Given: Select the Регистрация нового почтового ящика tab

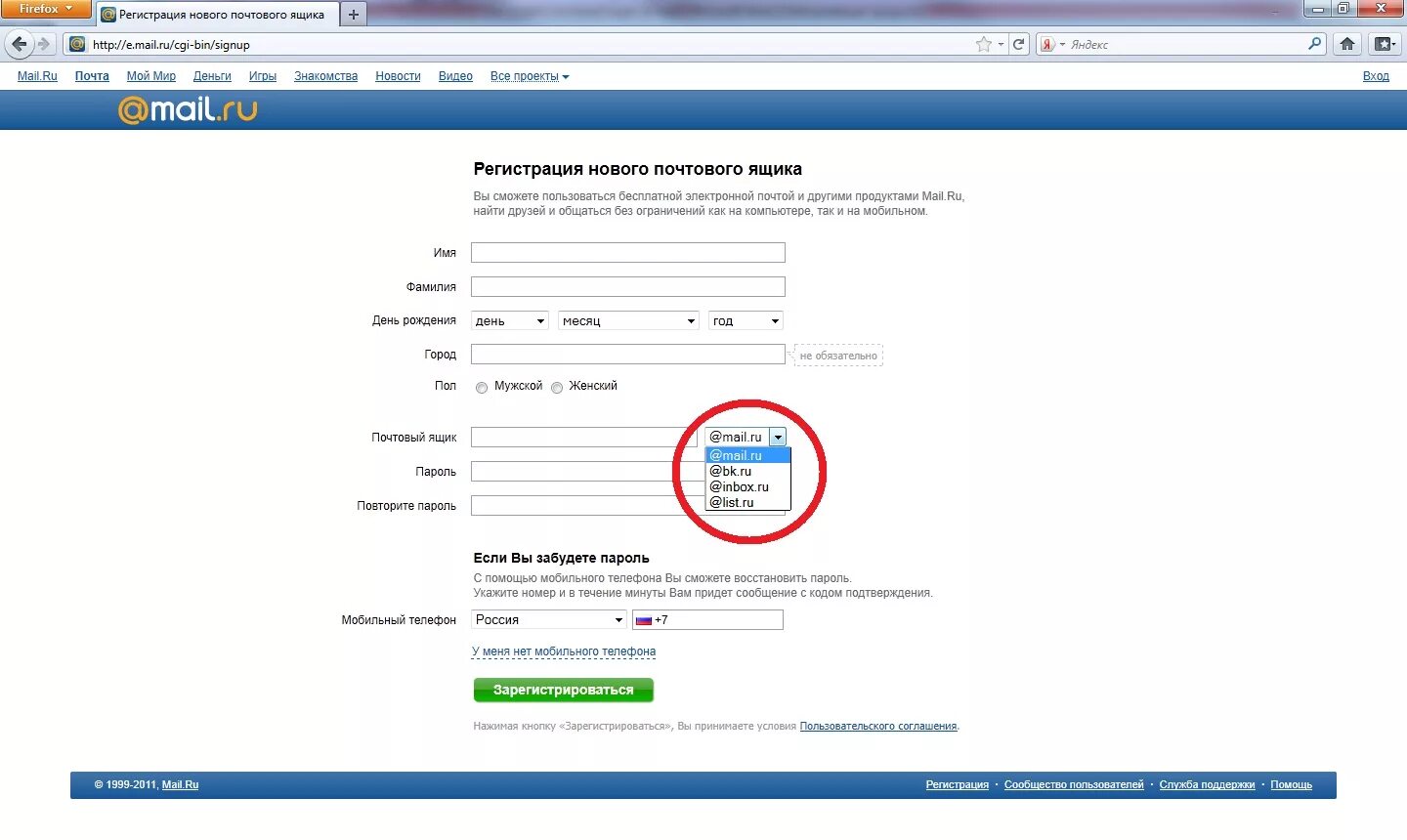Looking at the screenshot, I should tap(217, 15).
